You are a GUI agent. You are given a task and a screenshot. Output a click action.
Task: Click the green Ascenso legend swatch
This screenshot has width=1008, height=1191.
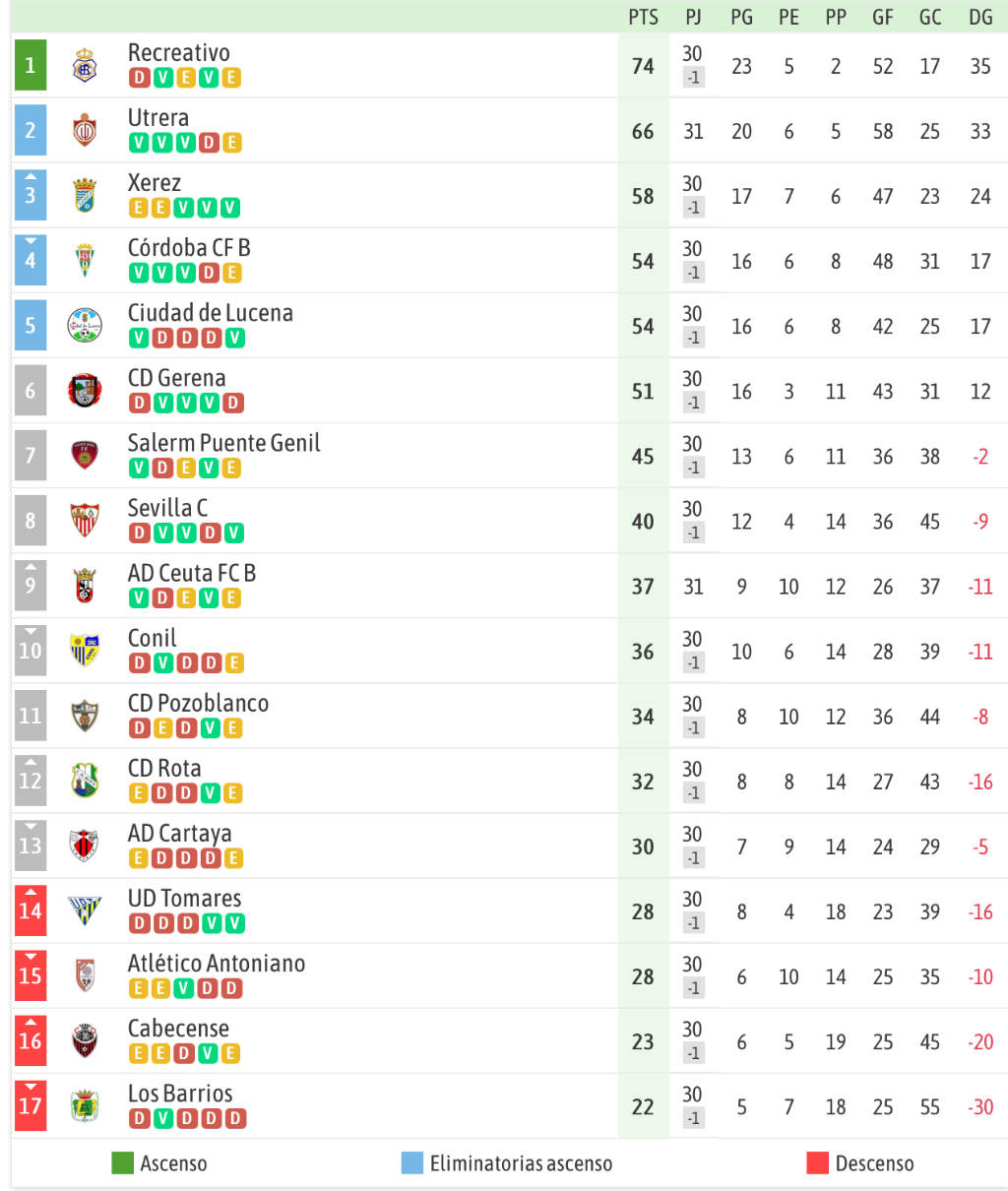pyautogui.click(x=123, y=1163)
